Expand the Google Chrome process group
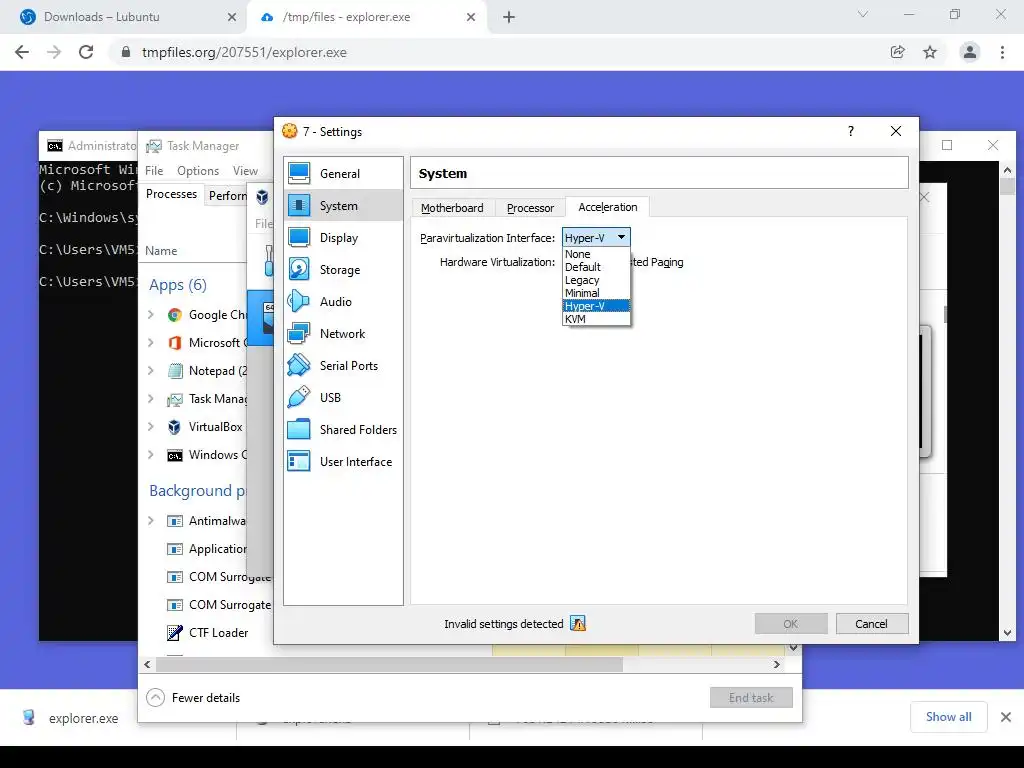Image resolution: width=1024 pixels, height=768 pixels. point(151,315)
